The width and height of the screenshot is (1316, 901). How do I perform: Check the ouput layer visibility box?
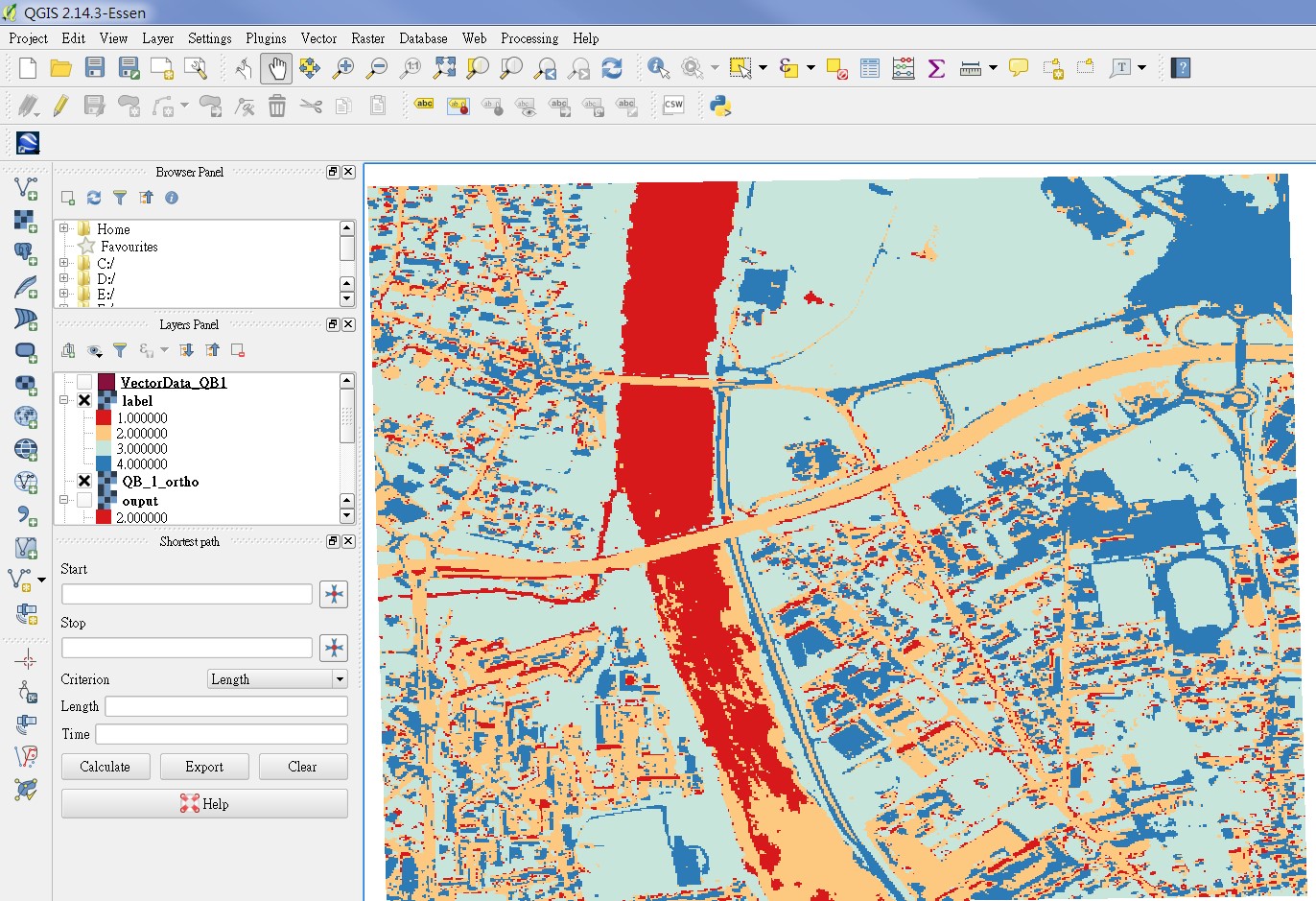pos(84,500)
